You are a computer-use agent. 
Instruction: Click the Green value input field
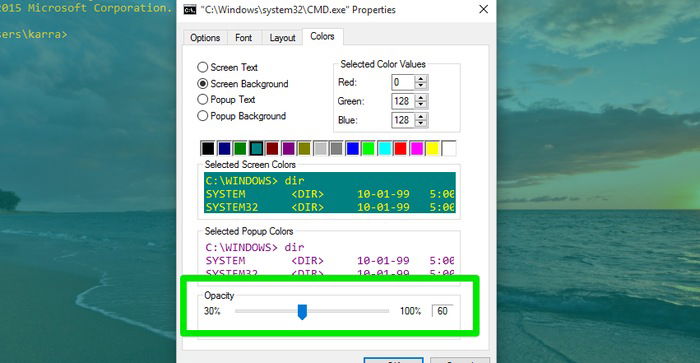[x=403, y=101]
